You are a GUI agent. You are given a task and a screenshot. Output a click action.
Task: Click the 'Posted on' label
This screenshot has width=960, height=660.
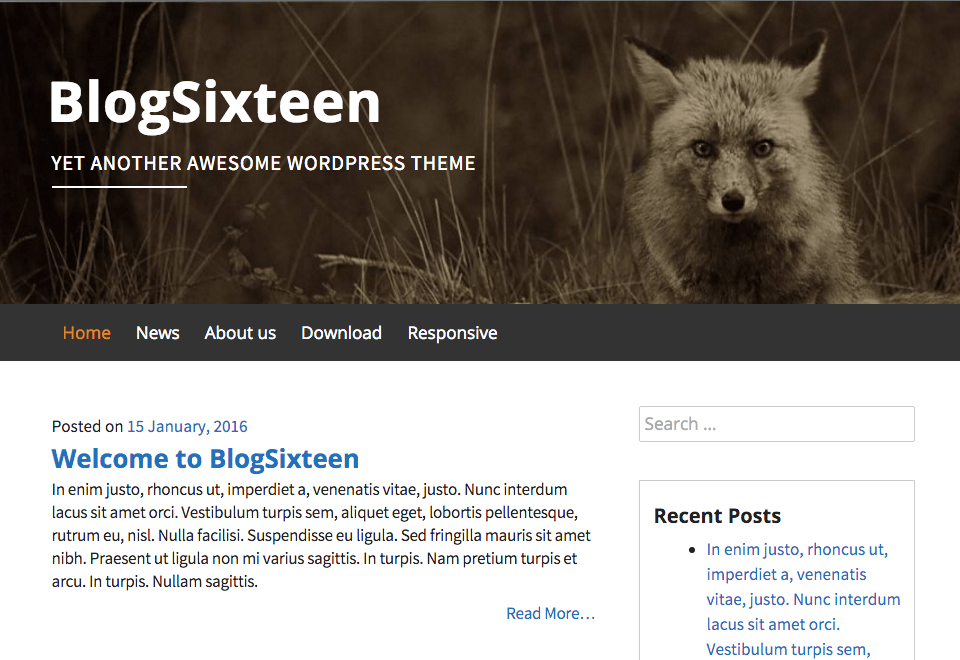click(88, 427)
